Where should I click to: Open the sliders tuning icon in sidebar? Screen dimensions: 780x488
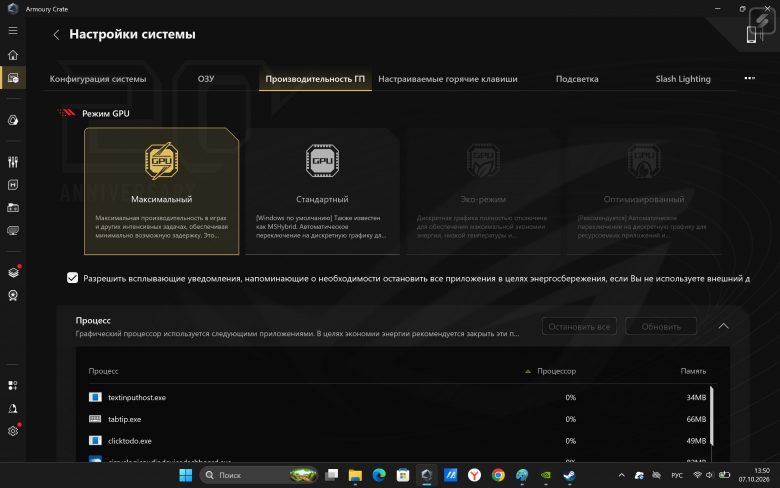pos(13,162)
